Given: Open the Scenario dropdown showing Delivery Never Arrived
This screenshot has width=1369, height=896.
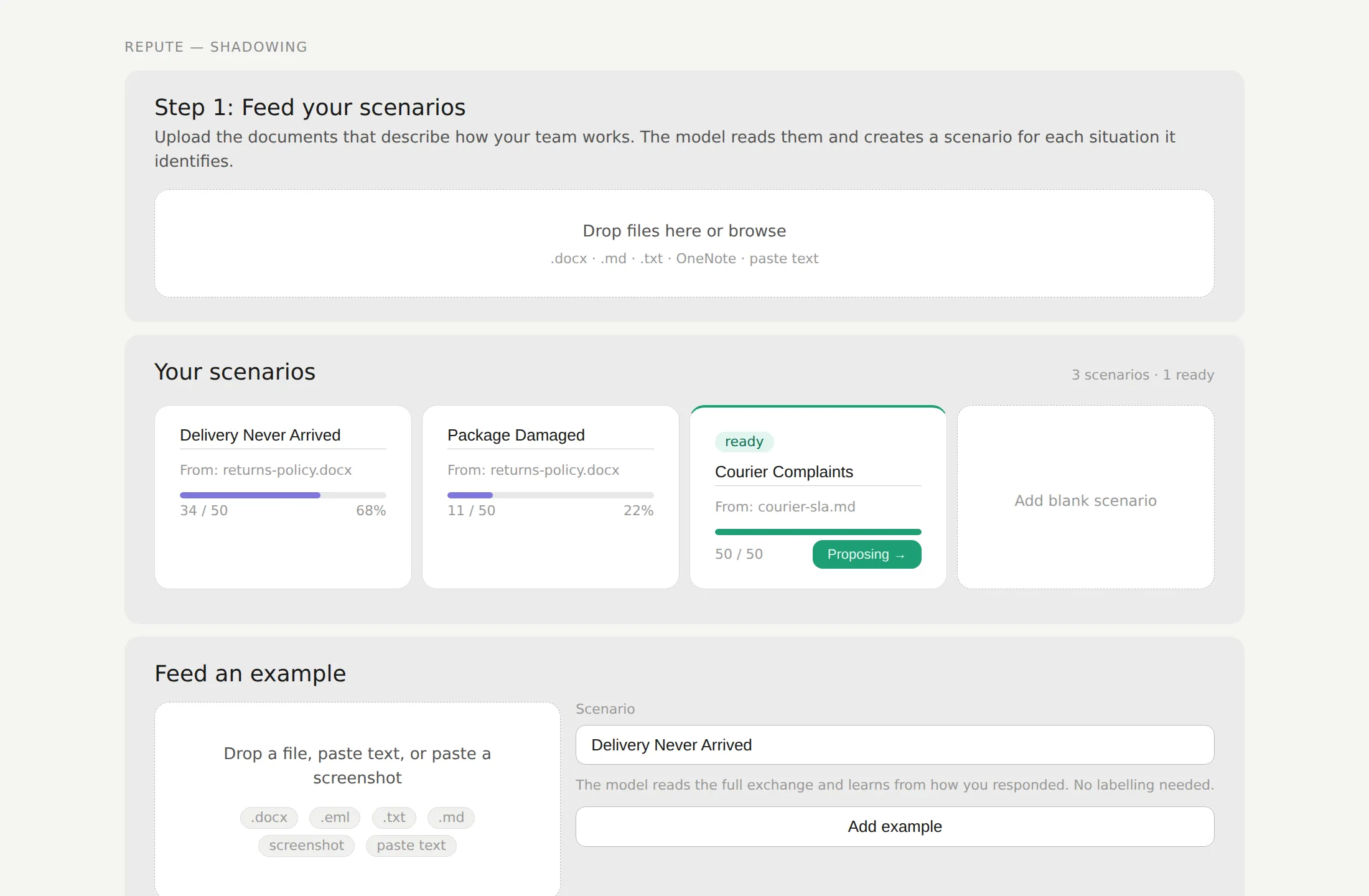Looking at the screenshot, I should click(x=895, y=745).
